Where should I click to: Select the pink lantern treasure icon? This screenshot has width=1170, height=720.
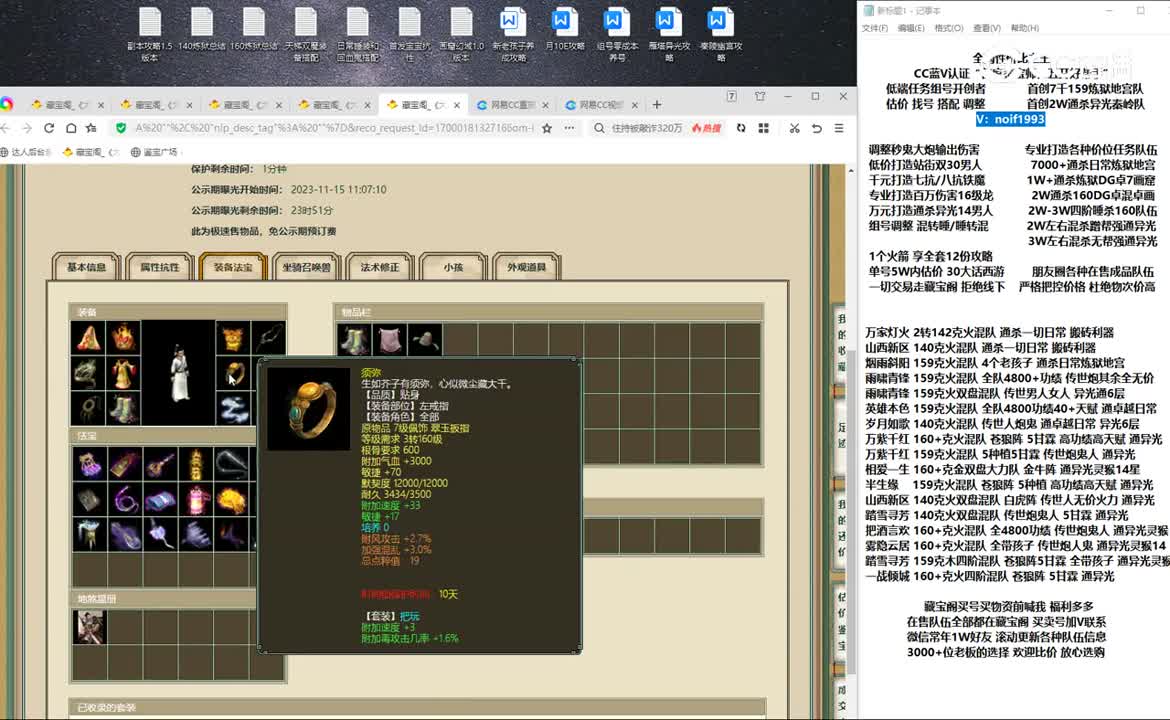tap(195, 499)
